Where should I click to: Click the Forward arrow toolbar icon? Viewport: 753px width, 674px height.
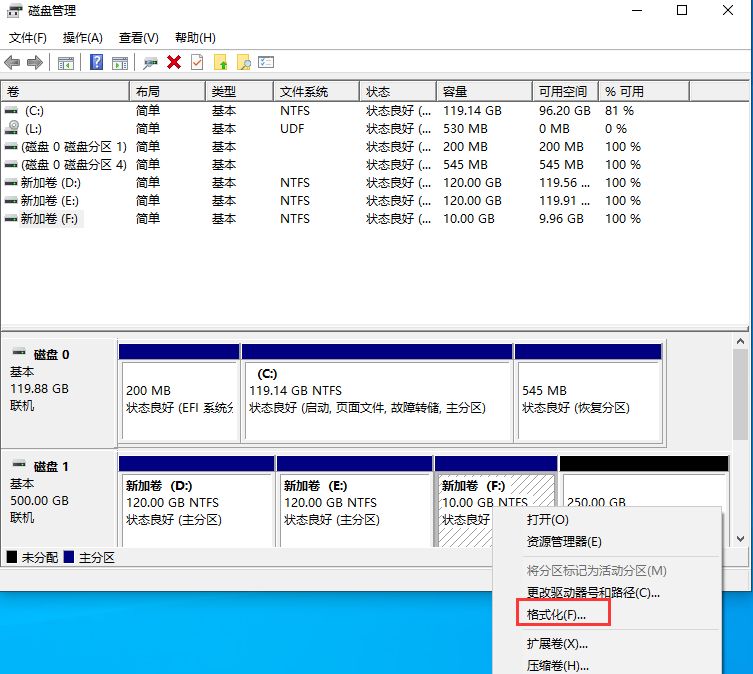(x=35, y=63)
